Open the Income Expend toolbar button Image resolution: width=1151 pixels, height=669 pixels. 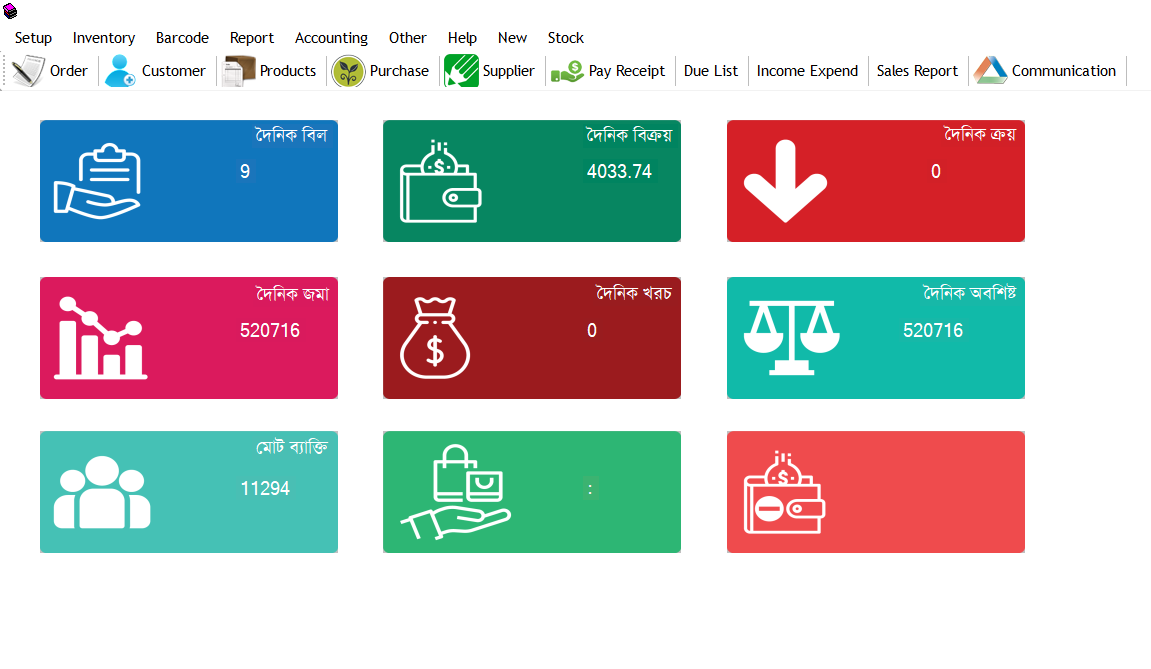(807, 71)
